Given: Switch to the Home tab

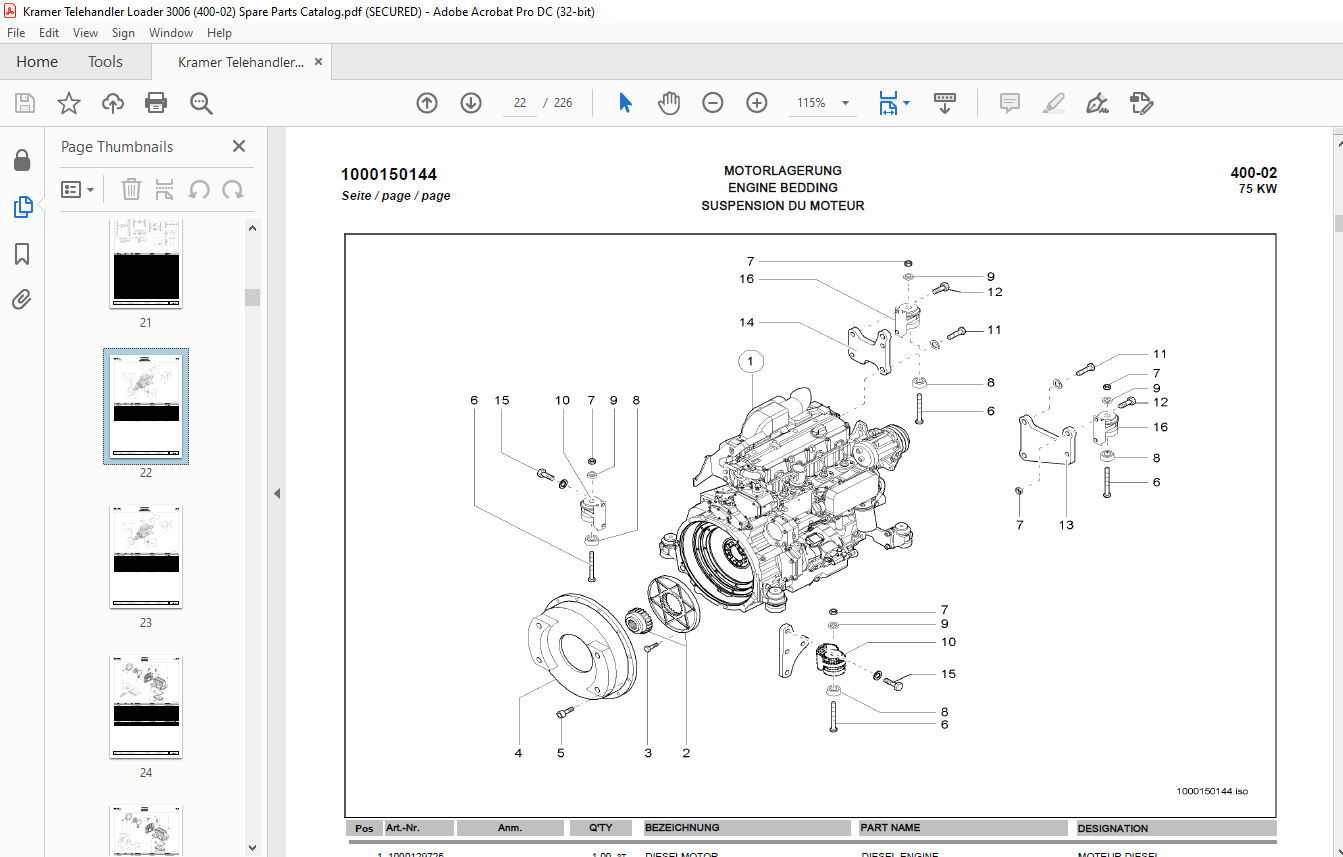Looking at the screenshot, I should [x=37, y=62].
